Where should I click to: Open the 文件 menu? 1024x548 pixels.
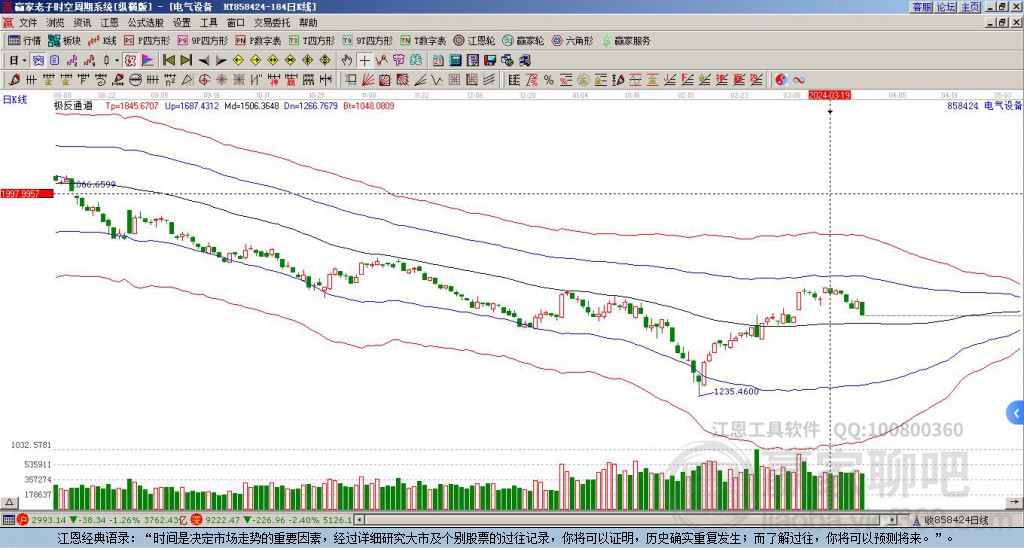[x=28, y=23]
